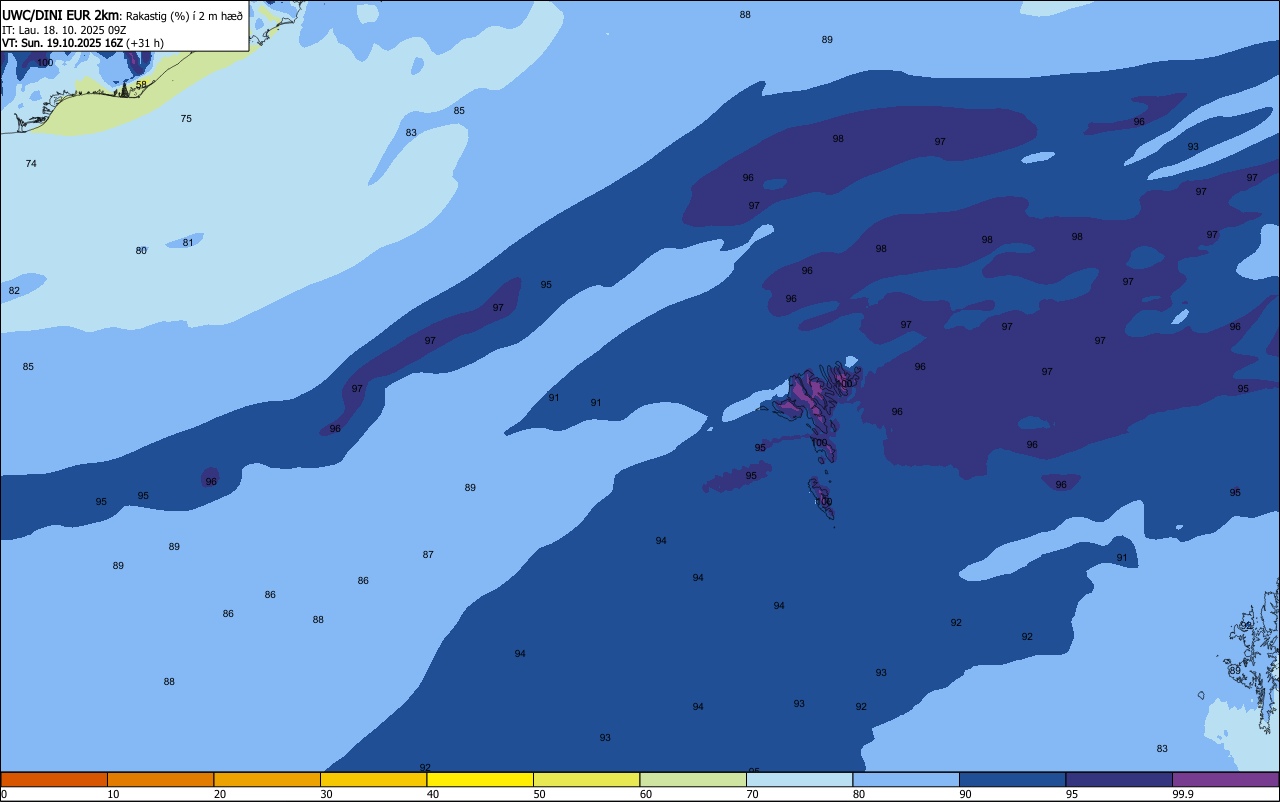
Task: Click the 20–30 amber legend swatch
Action: 267,779
